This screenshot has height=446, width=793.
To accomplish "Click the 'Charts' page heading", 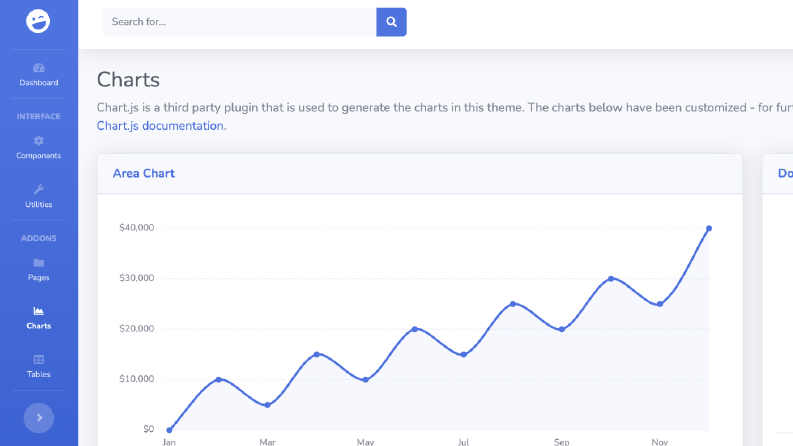I will pyautogui.click(x=128, y=80).
